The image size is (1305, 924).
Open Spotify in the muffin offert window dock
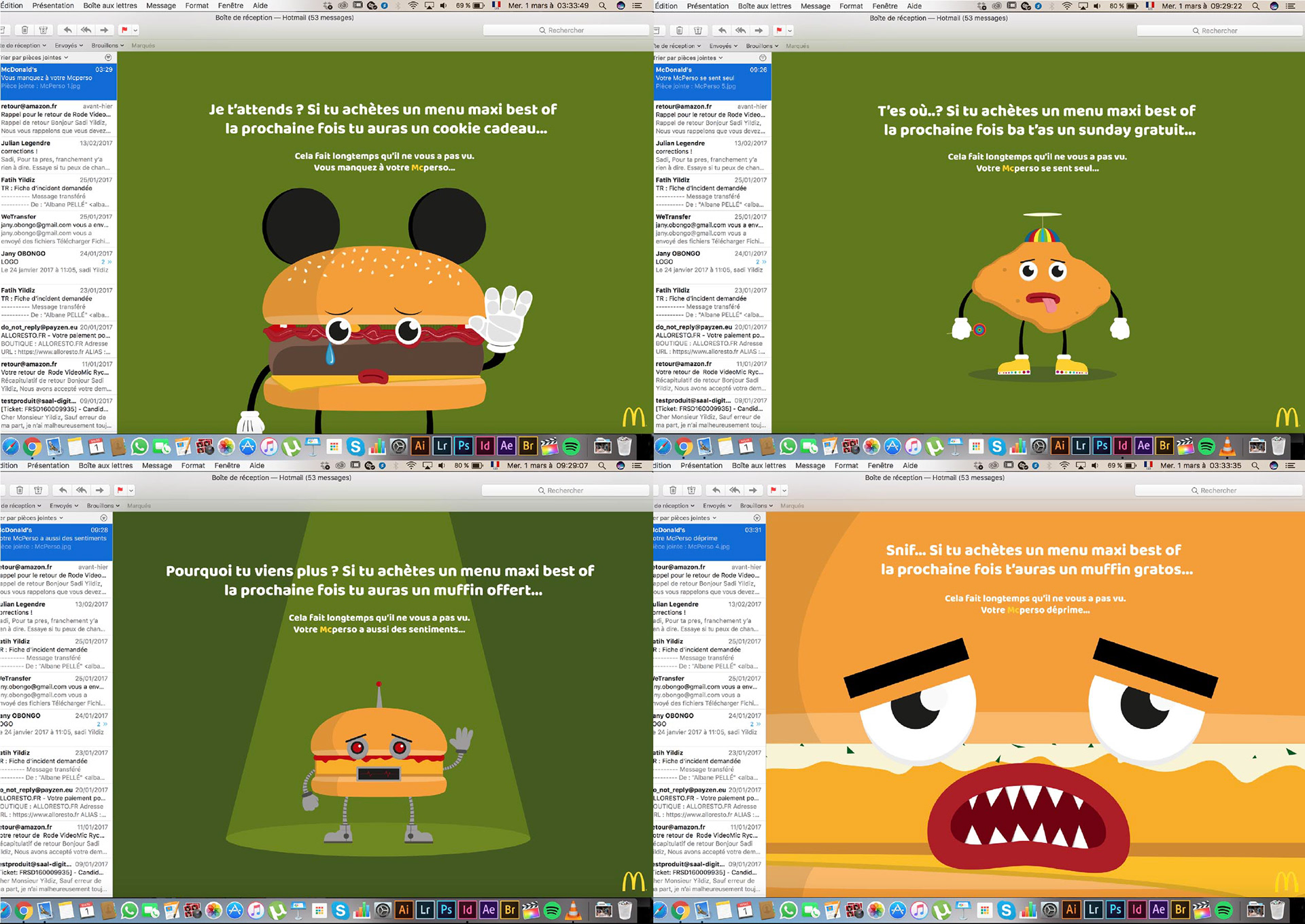click(553, 910)
